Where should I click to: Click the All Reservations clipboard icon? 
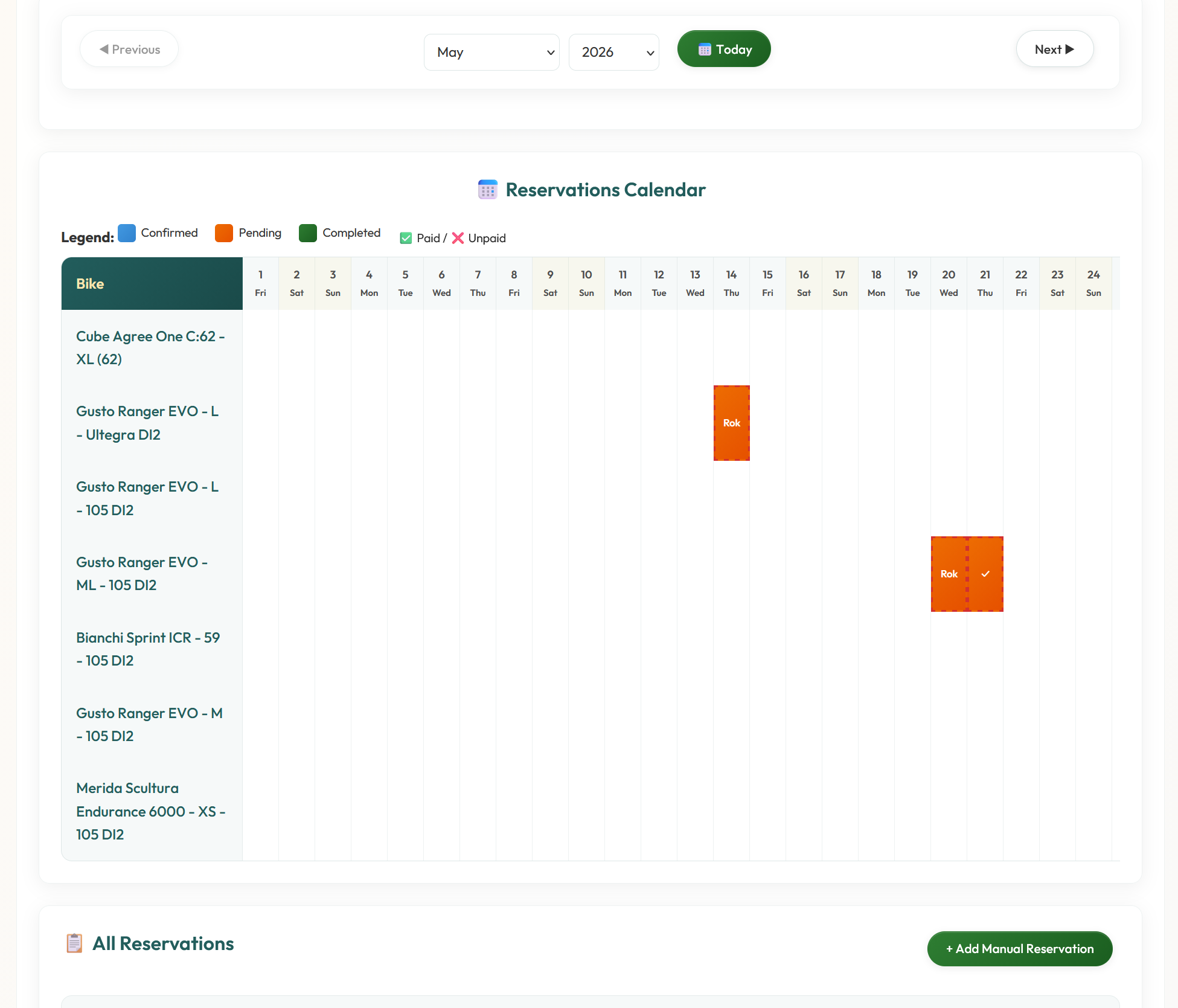tap(74, 943)
